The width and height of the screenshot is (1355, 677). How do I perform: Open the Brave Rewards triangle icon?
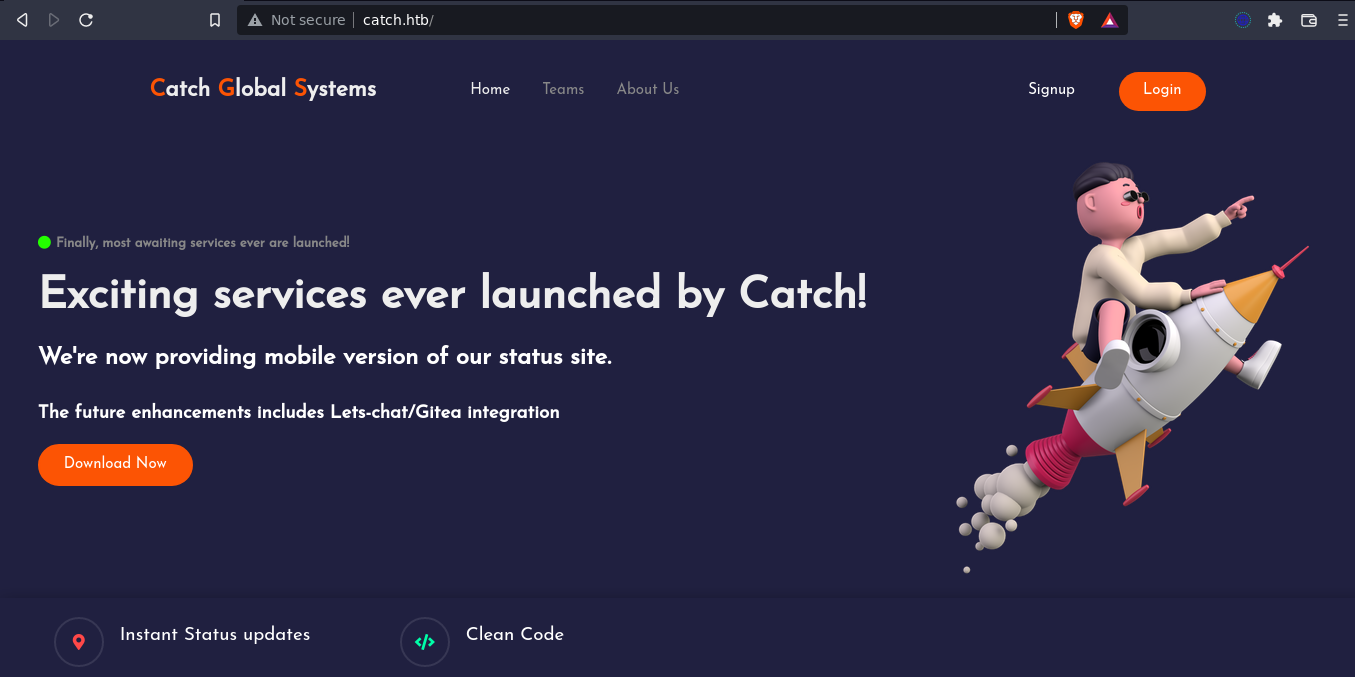point(1109,20)
